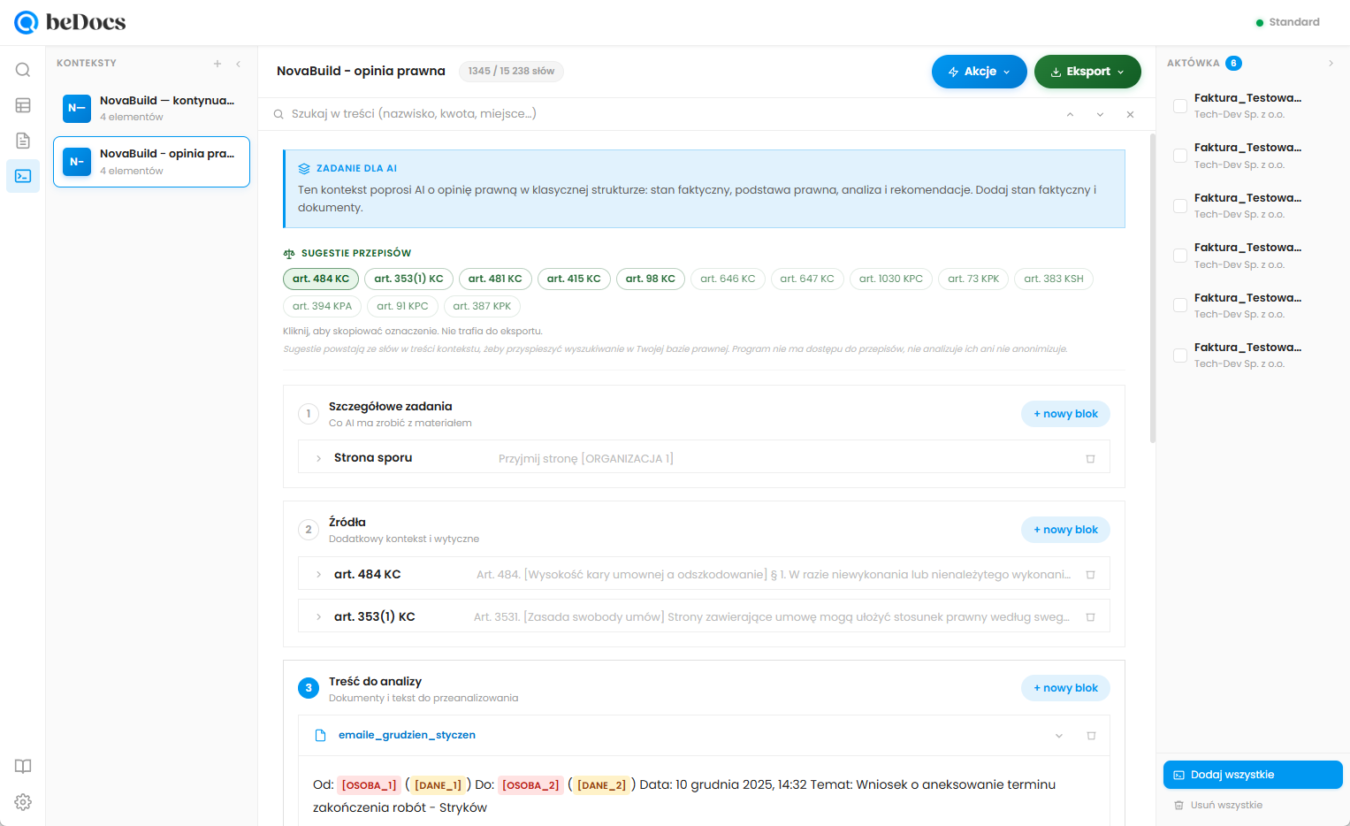Click Usuń wszystkie in Aktówka
This screenshot has height=826, width=1350.
(1217, 805)
